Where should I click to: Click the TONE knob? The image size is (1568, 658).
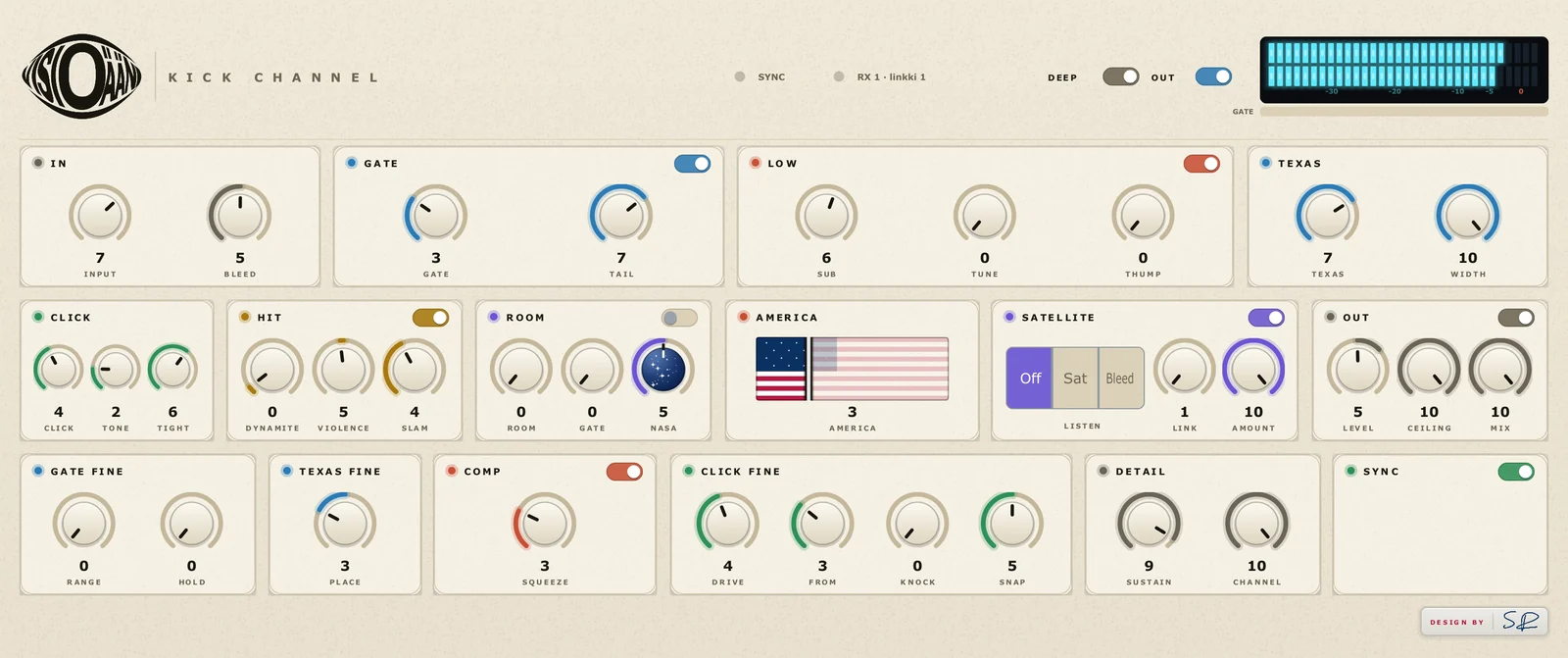pos(116,370)
